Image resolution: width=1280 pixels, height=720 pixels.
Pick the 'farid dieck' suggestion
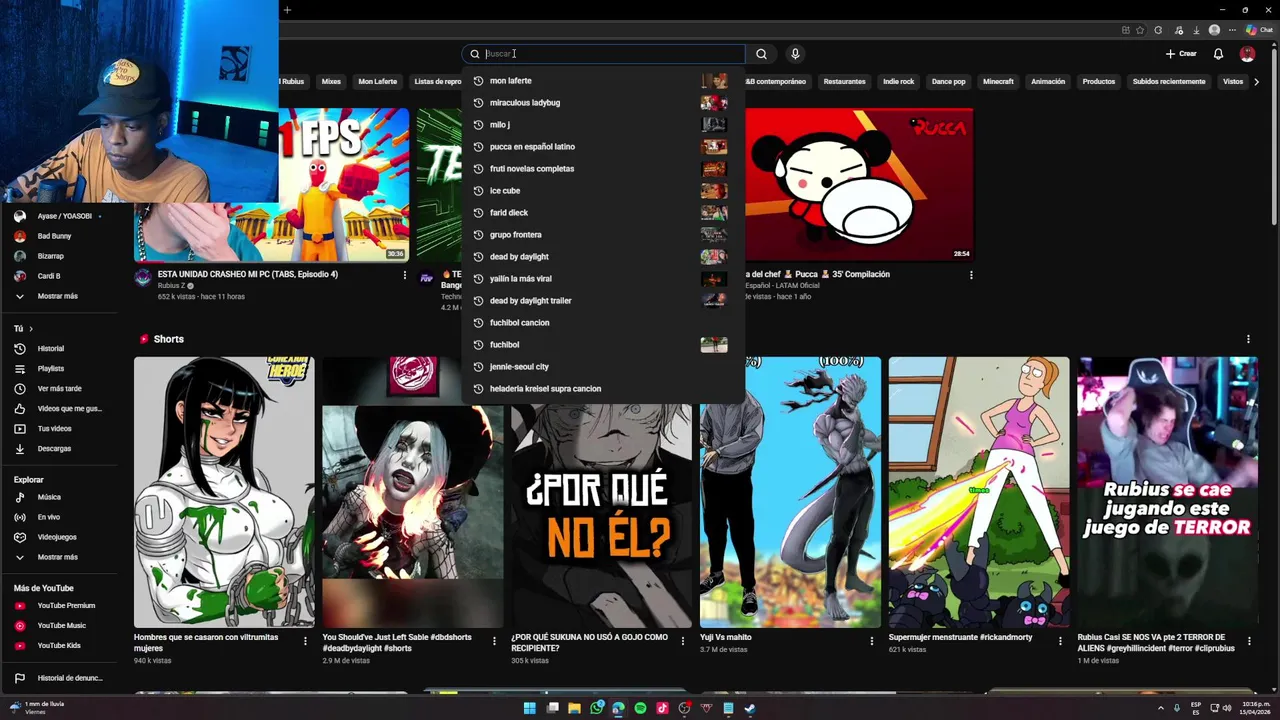click(x=603, y=213)
